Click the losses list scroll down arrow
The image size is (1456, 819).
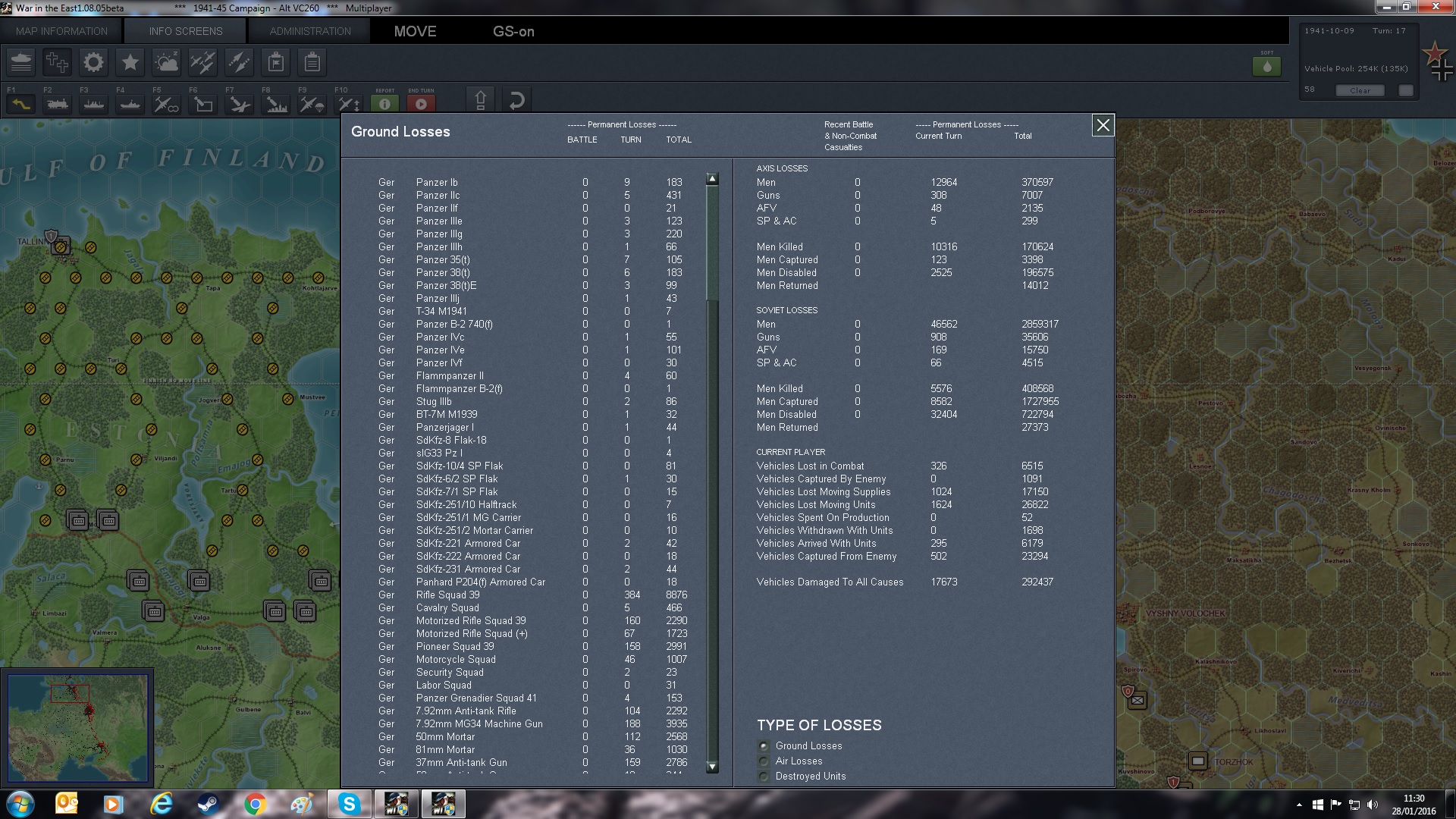pos(712,767)
